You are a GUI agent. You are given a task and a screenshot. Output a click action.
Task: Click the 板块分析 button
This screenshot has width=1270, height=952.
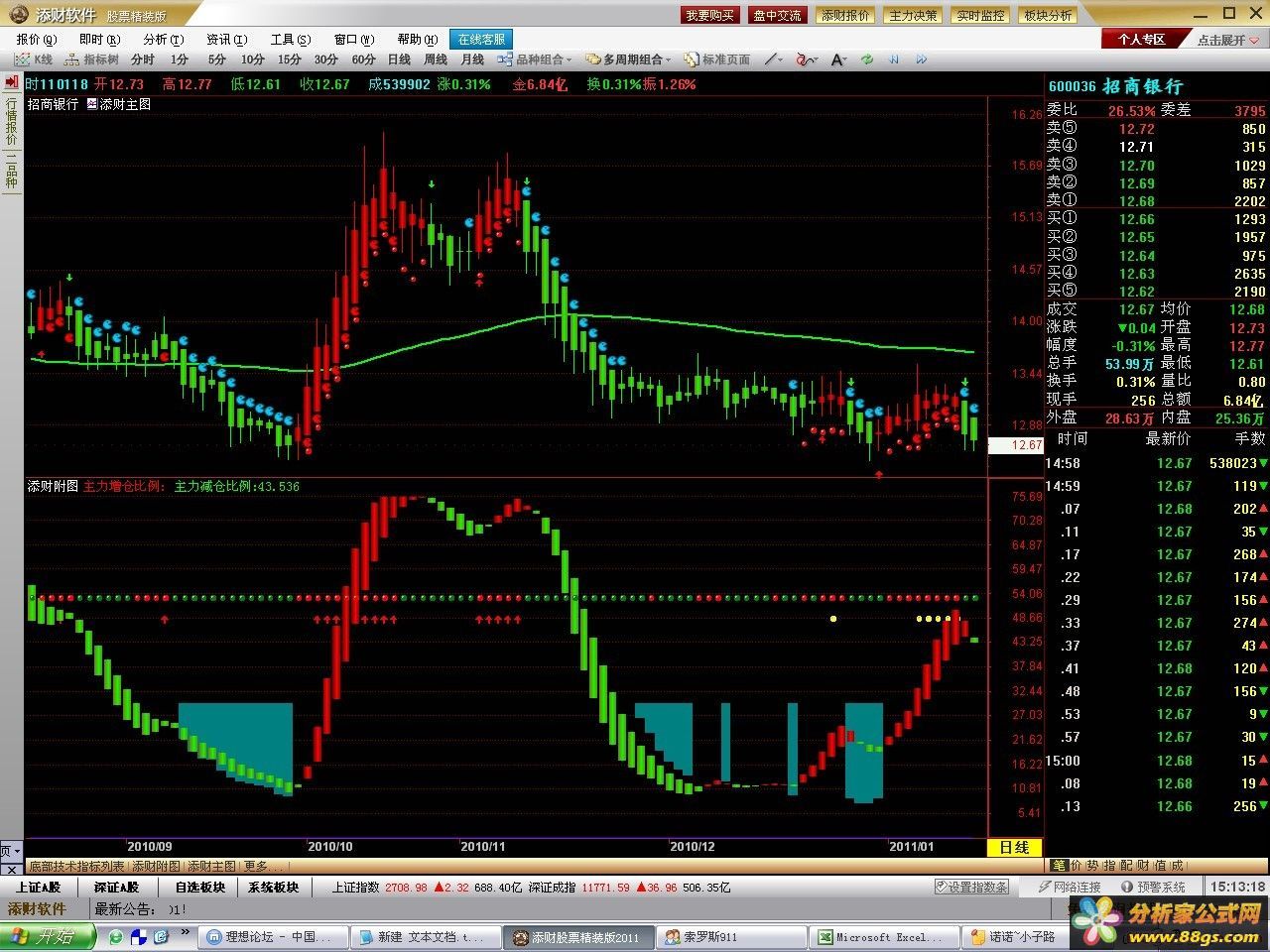(x=1048, y=15)
